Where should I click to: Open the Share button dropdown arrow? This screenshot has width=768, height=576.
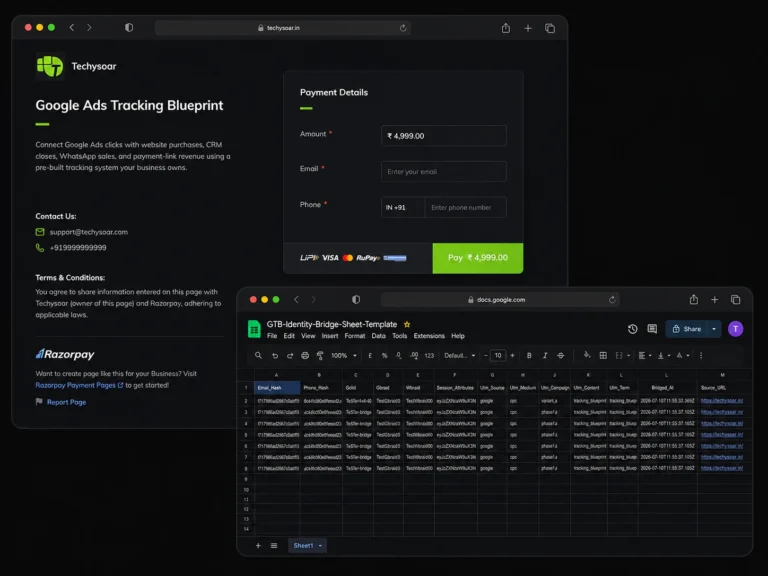(714, 329)
